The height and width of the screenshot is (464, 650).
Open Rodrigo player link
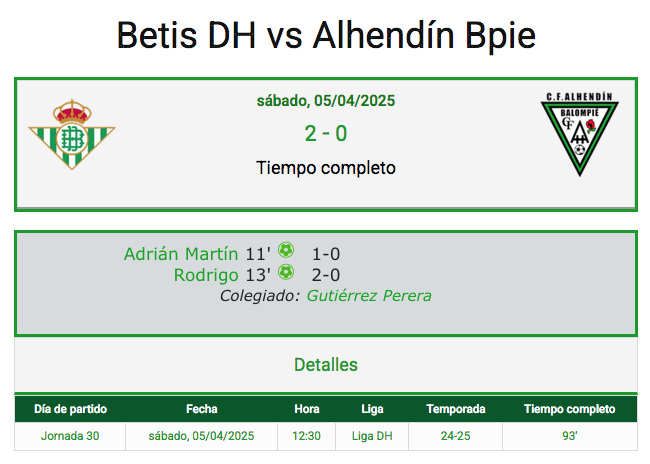tap(206, 275)
